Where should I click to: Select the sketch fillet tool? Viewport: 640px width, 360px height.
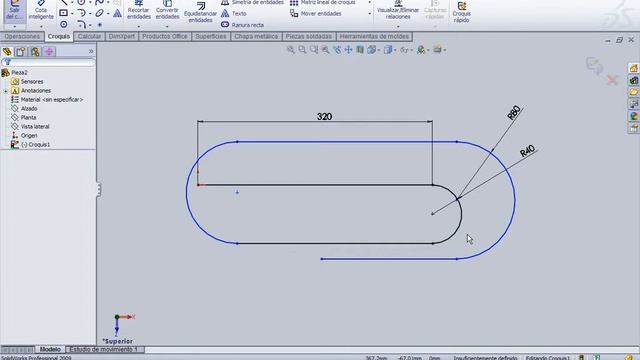click(x=81, y=24)
